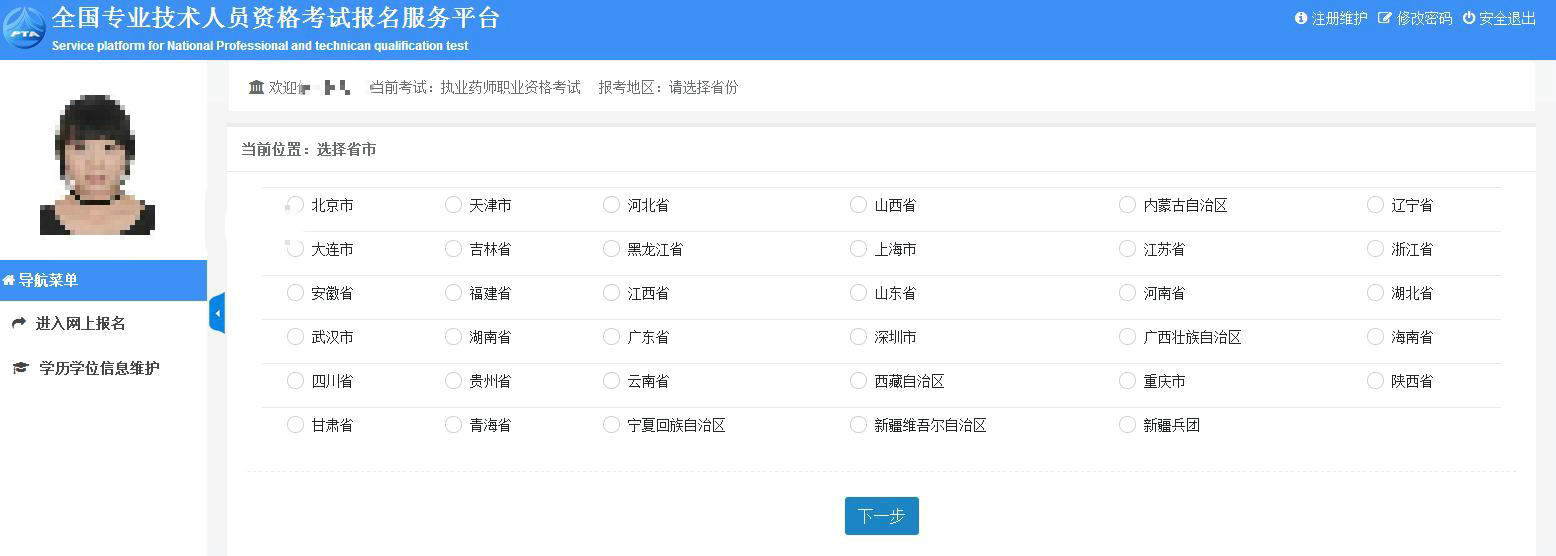
Task: Choose the 广东省 radio option
Action: (x=611, y=337)
